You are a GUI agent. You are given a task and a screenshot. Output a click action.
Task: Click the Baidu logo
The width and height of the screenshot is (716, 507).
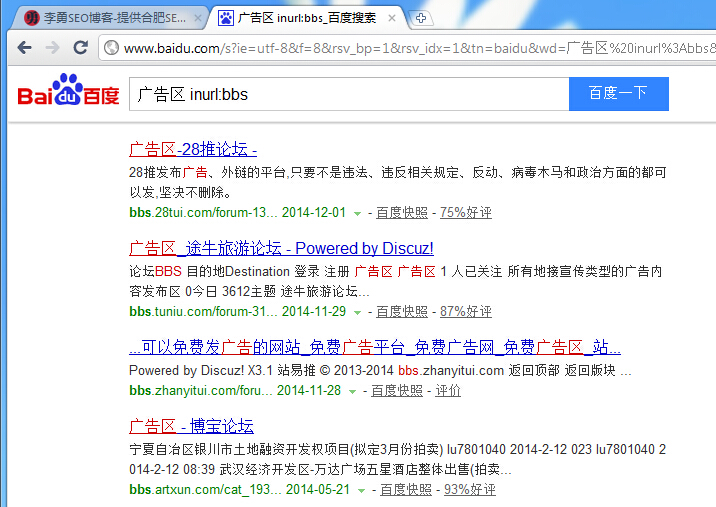tap(68, 90)
